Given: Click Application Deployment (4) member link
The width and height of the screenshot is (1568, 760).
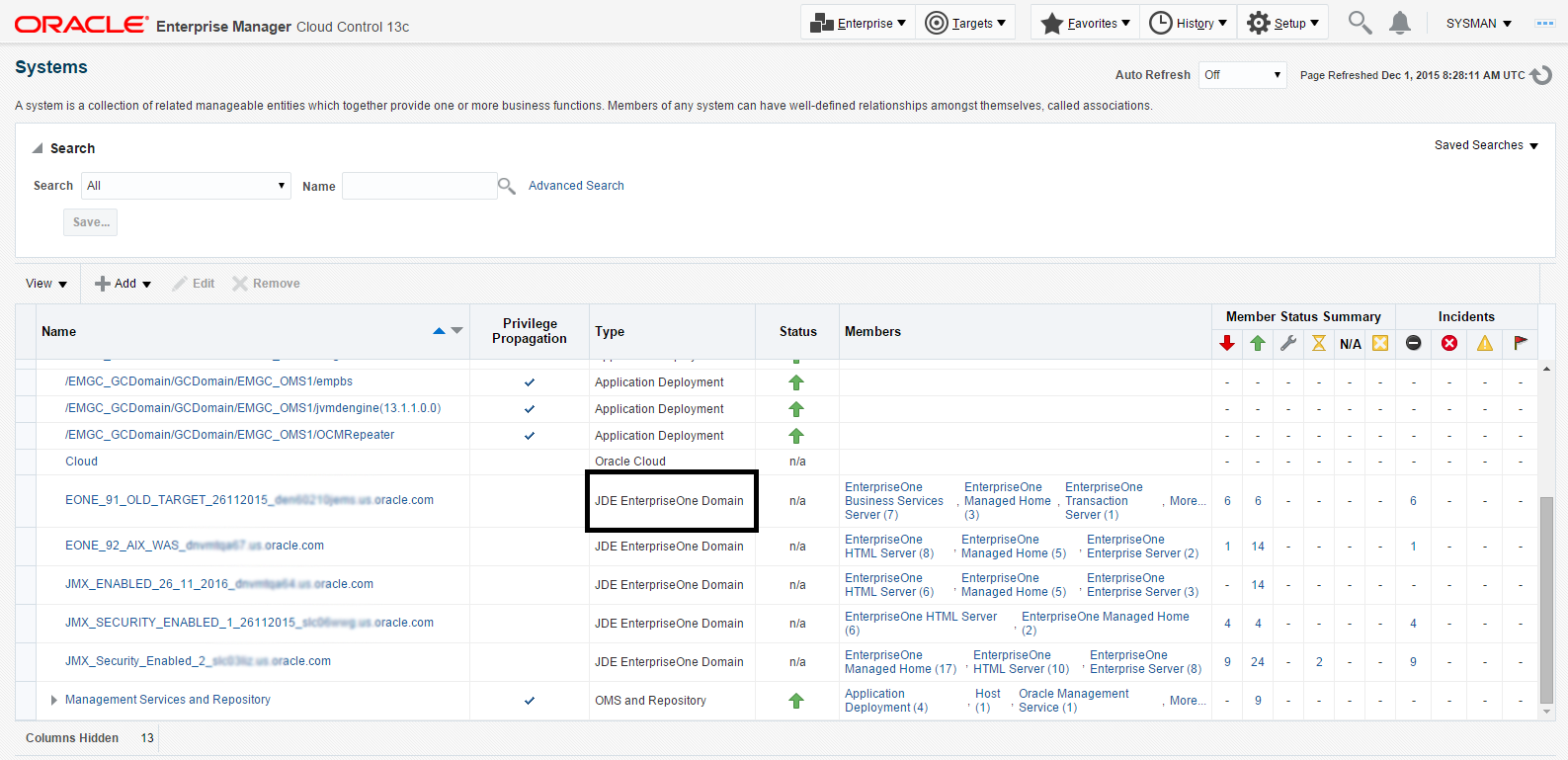Looking at the screenshot, I should tap(886, 701).
